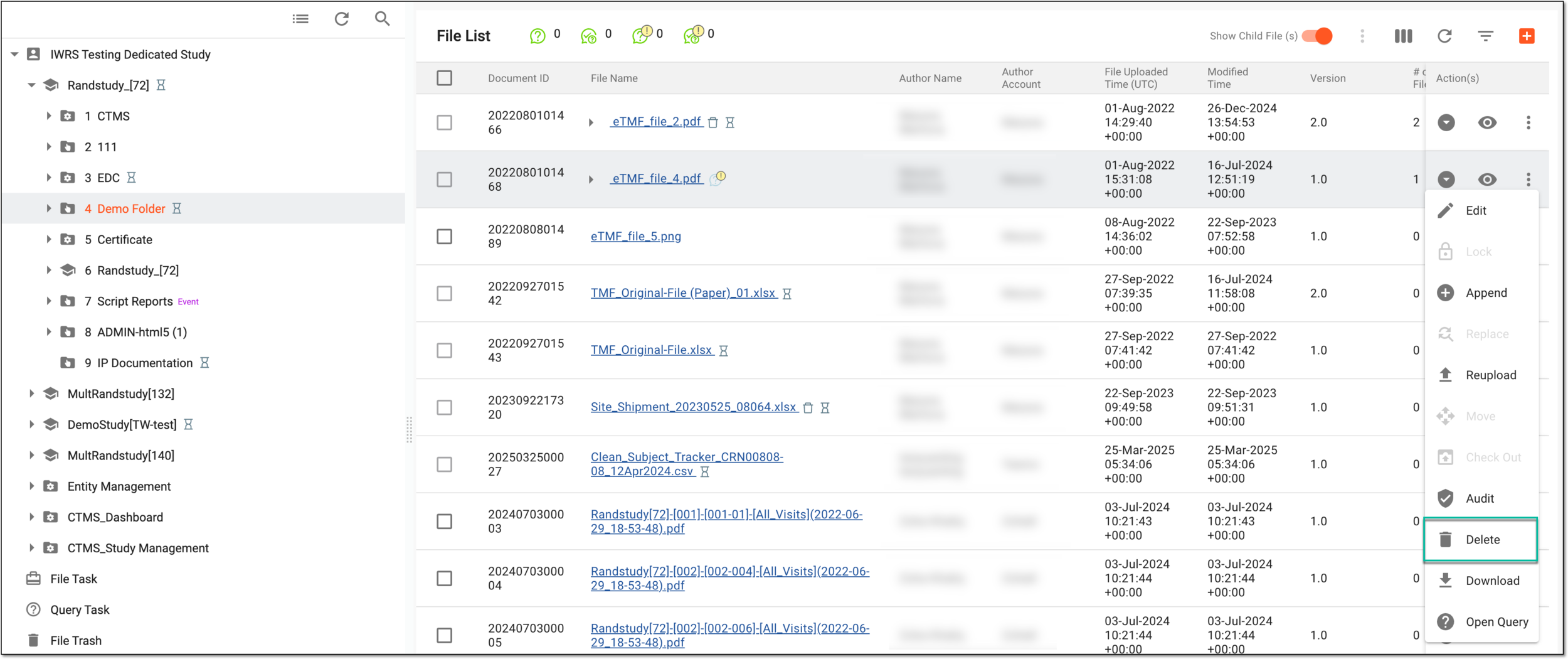The width and height of the screenshot is (1568, 659).
Task: View eTMF_file_4.pdf with eye icon
Action: tap(1487, 179)
